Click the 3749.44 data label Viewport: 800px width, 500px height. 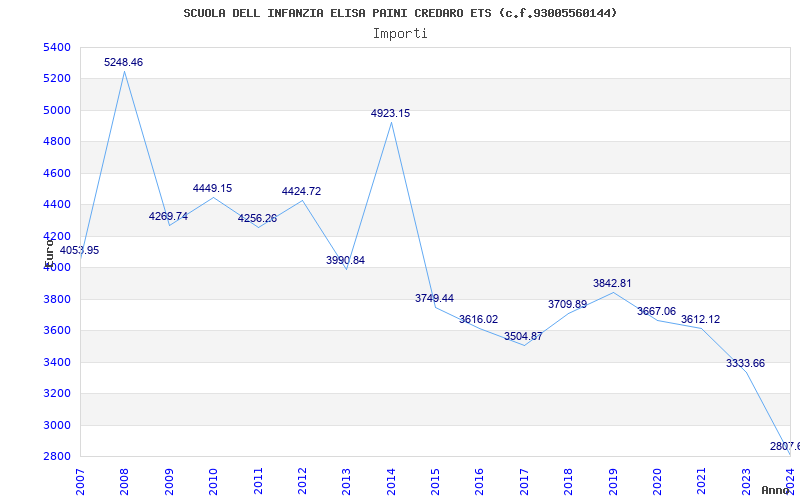click(x=434, y=298)
